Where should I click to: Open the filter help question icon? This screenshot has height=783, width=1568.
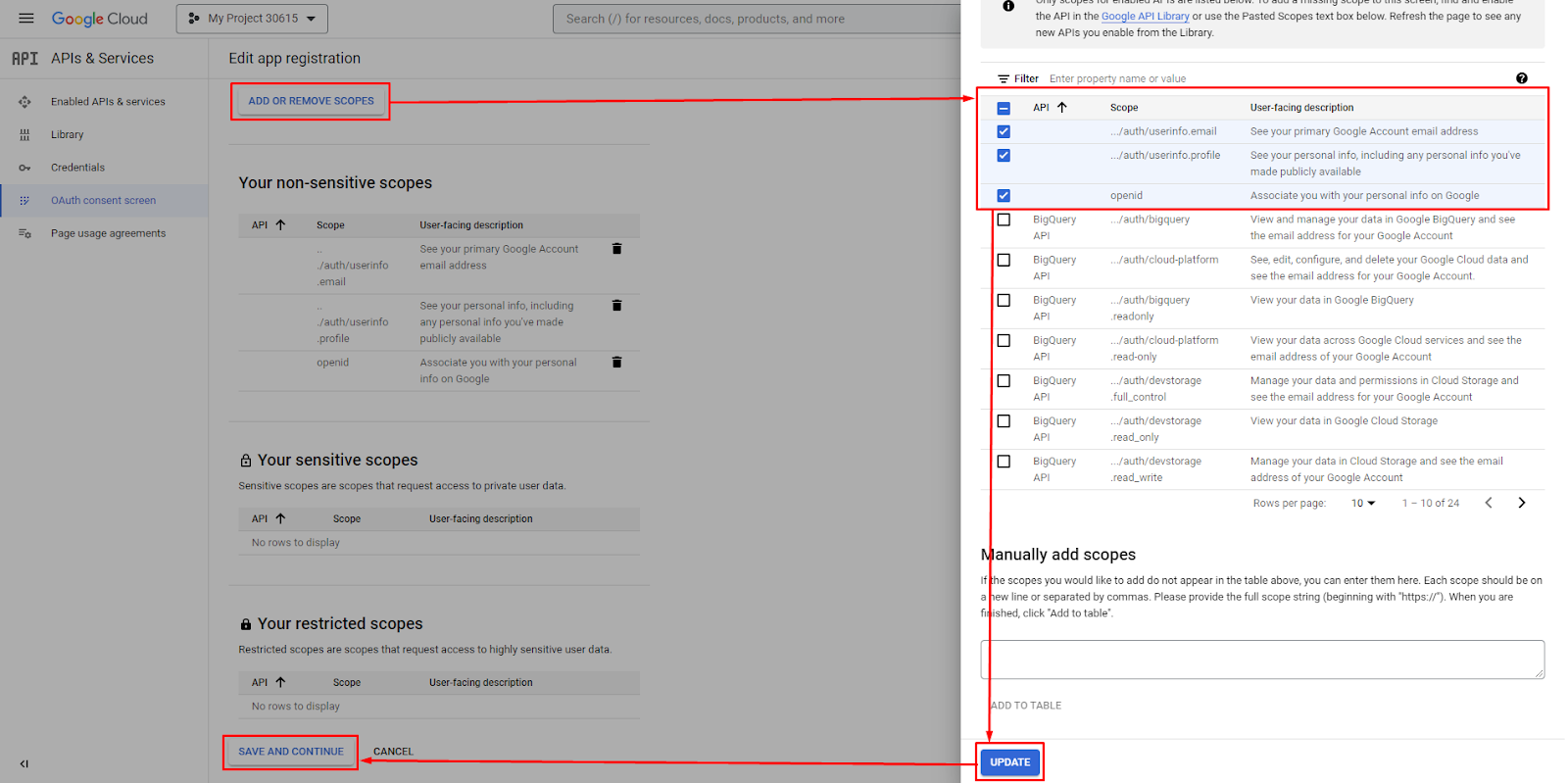click(x=1521, y=78)
